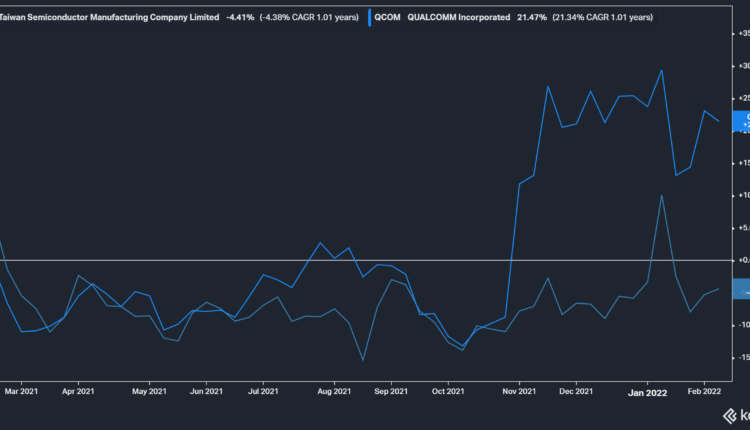
Task: Click the Nov 2021 label on time axis
Action: pyautogui.click(x=519, y=392)
